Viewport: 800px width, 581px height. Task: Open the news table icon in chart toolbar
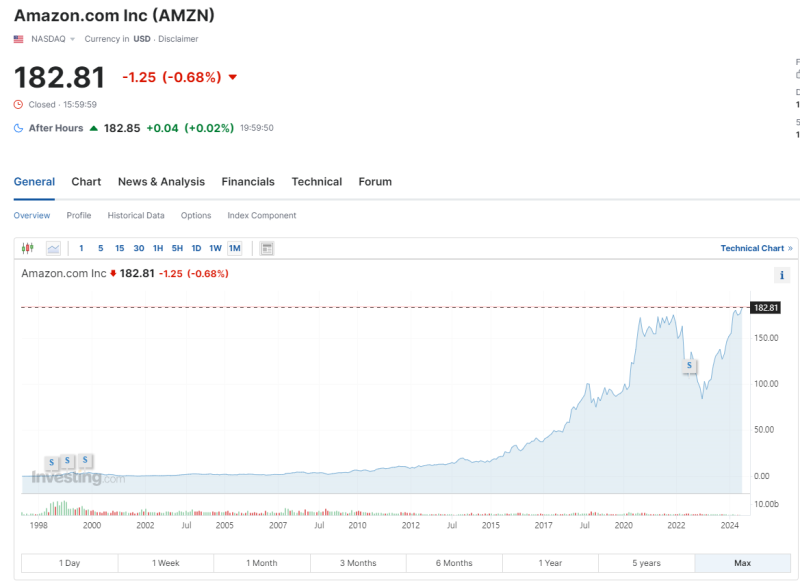point(267,248)
